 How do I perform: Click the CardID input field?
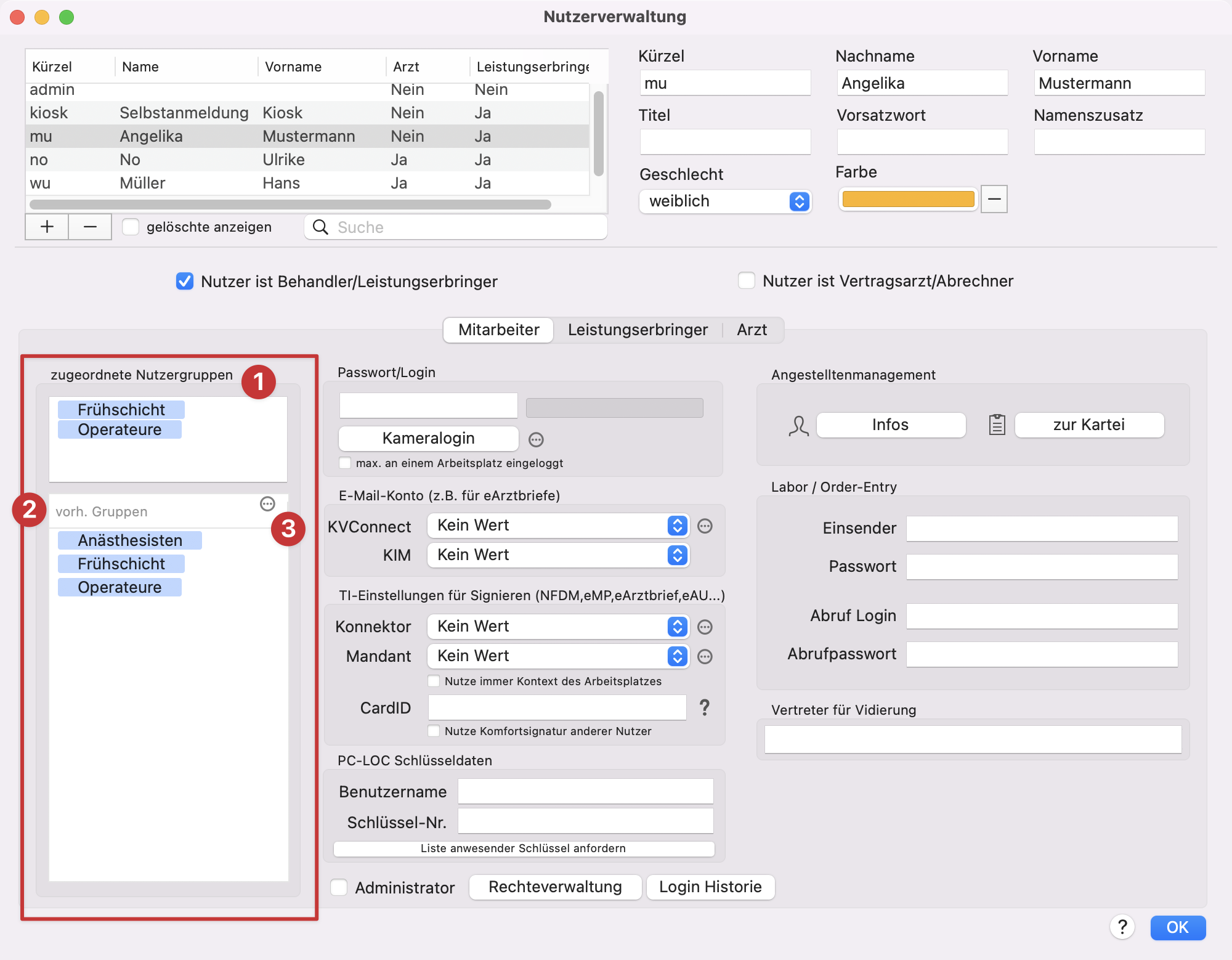click(x=557, y=707)
